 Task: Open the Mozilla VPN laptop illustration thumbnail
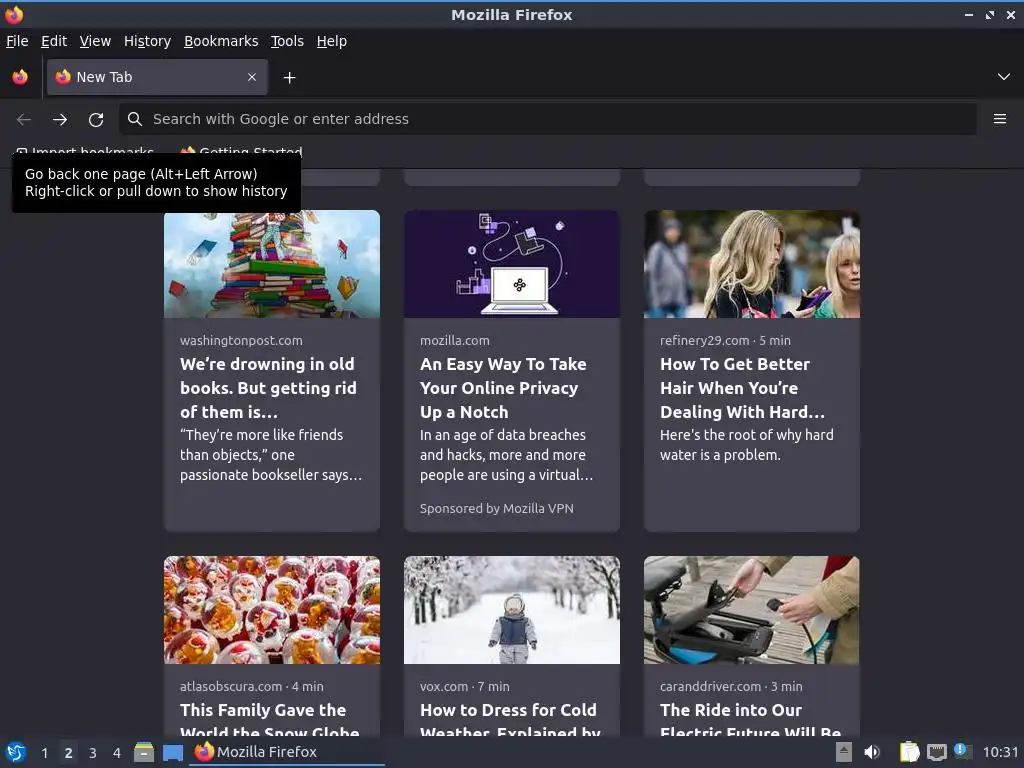pos(512,264)
